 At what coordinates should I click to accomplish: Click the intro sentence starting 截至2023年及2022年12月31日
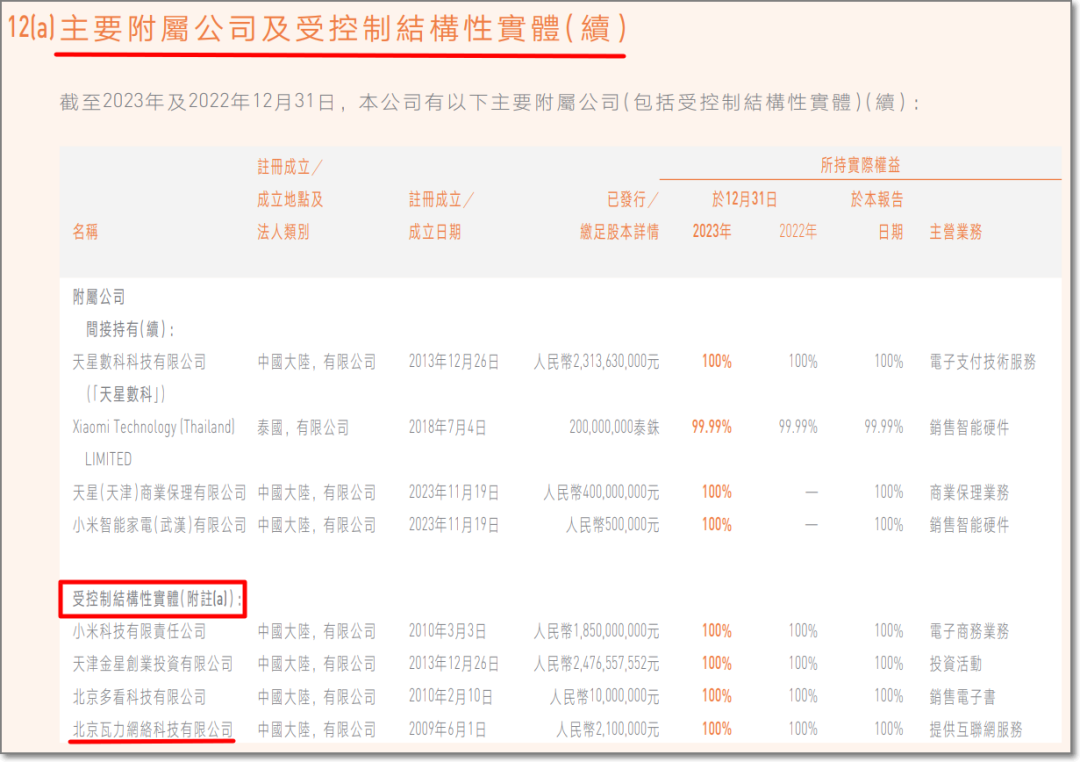(x=489, y=103)
